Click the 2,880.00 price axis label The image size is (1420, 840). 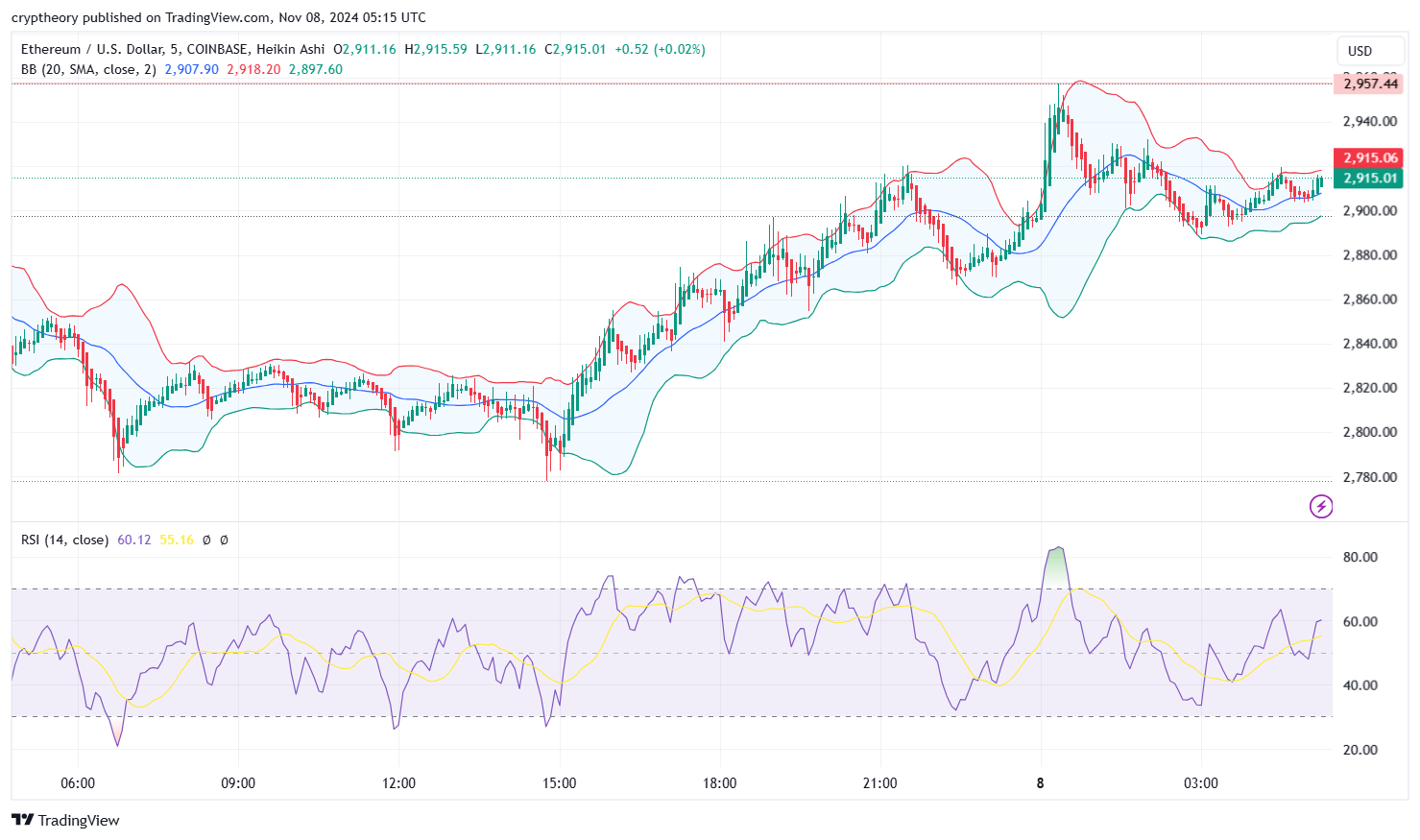point(1369,254)
